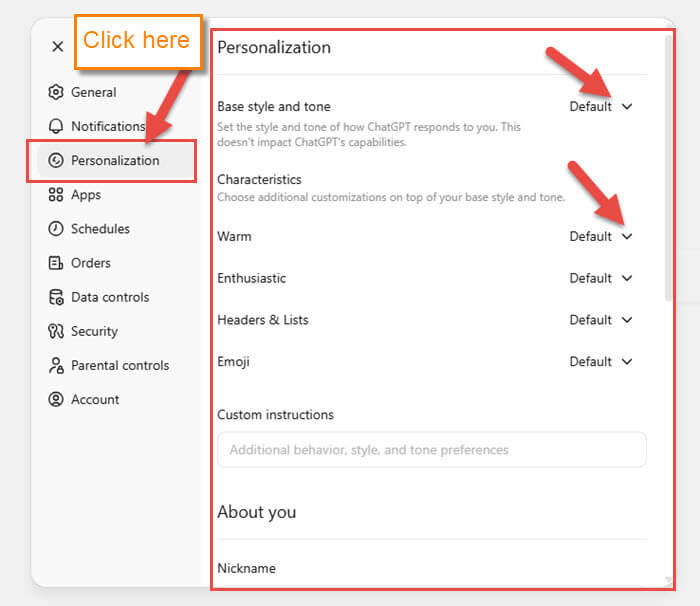Click the General gear icon

coord(56,92)
